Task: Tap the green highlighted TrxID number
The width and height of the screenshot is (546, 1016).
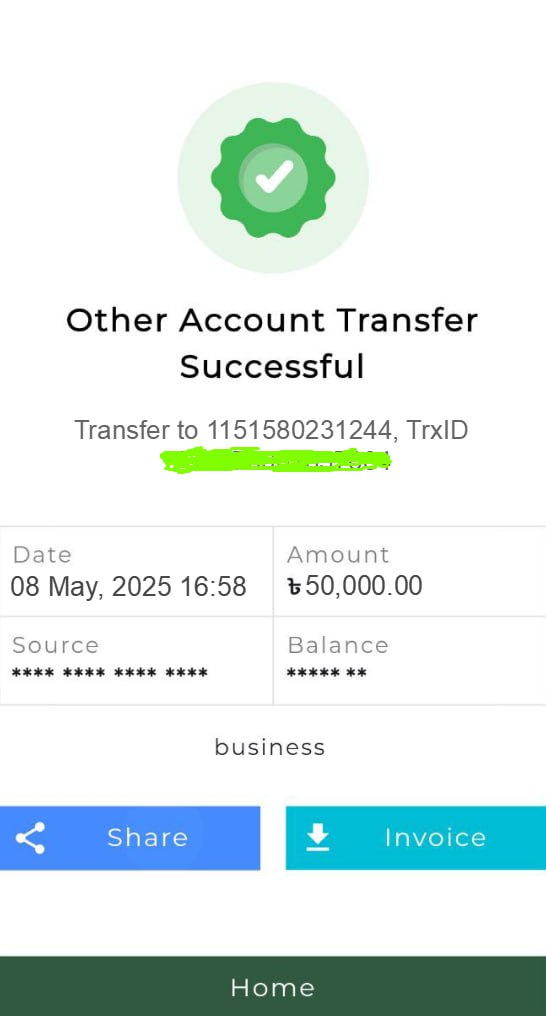Action: click(x=275, y=459)
